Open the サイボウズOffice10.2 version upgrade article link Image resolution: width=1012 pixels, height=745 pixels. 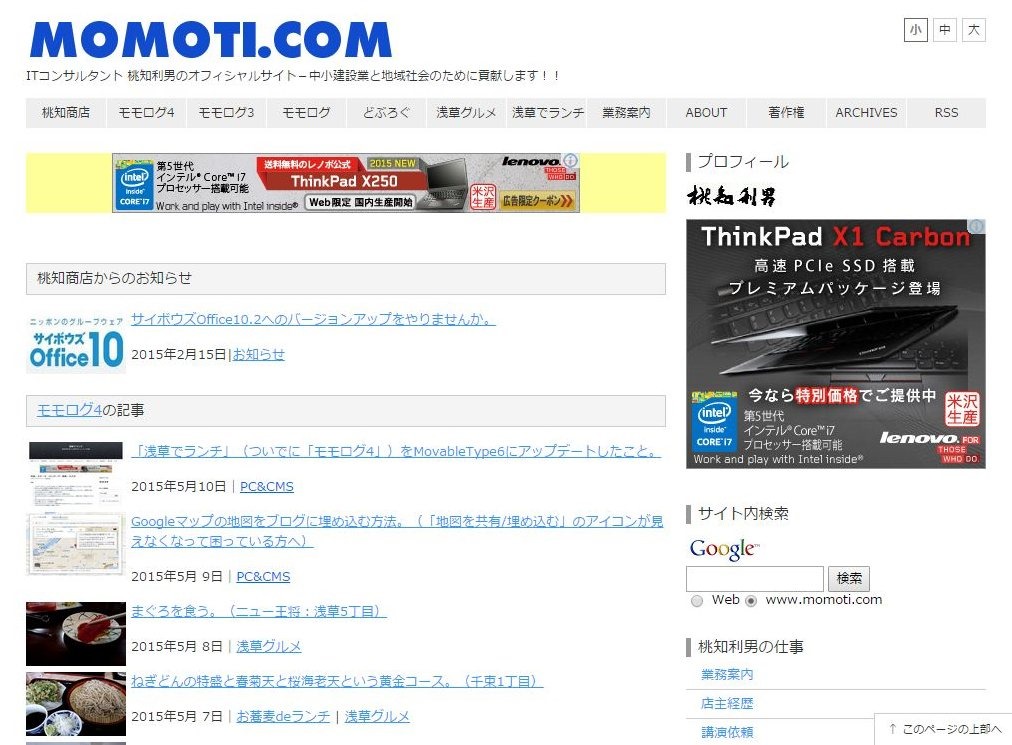tap(313, 319)
